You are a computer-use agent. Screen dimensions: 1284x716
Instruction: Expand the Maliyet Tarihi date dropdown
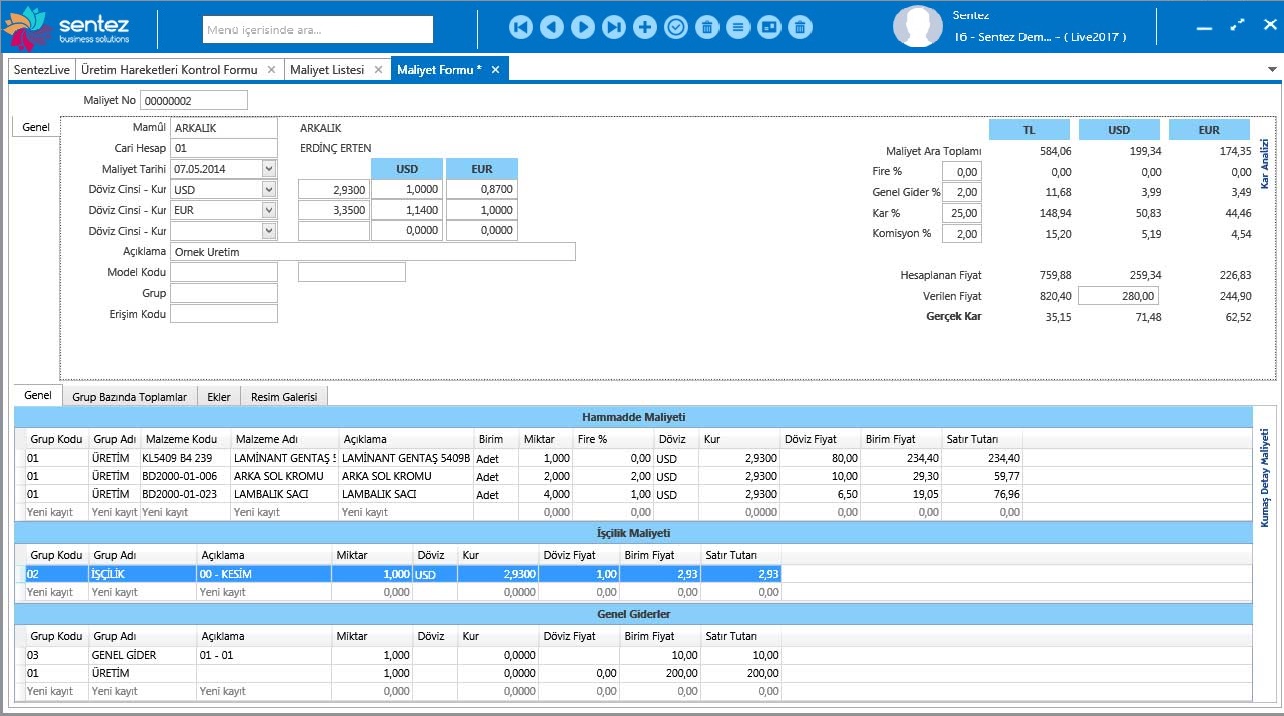click(x=268, y=169)
